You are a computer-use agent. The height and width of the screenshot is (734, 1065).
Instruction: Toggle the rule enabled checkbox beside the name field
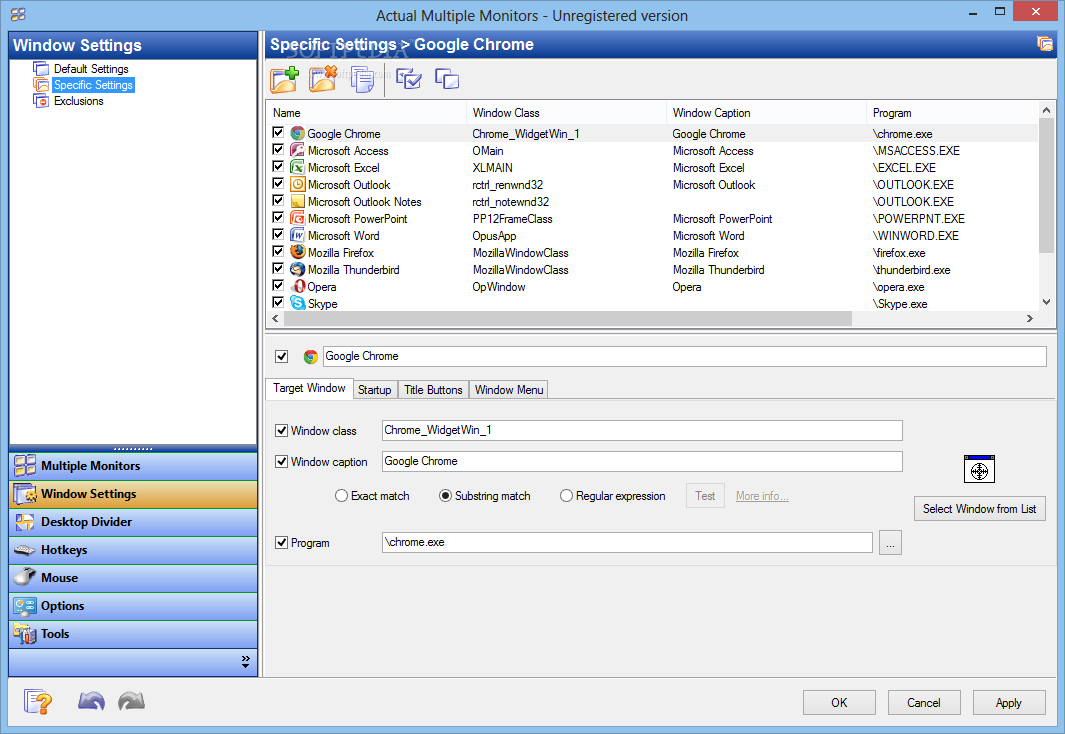tap(281, 356)
